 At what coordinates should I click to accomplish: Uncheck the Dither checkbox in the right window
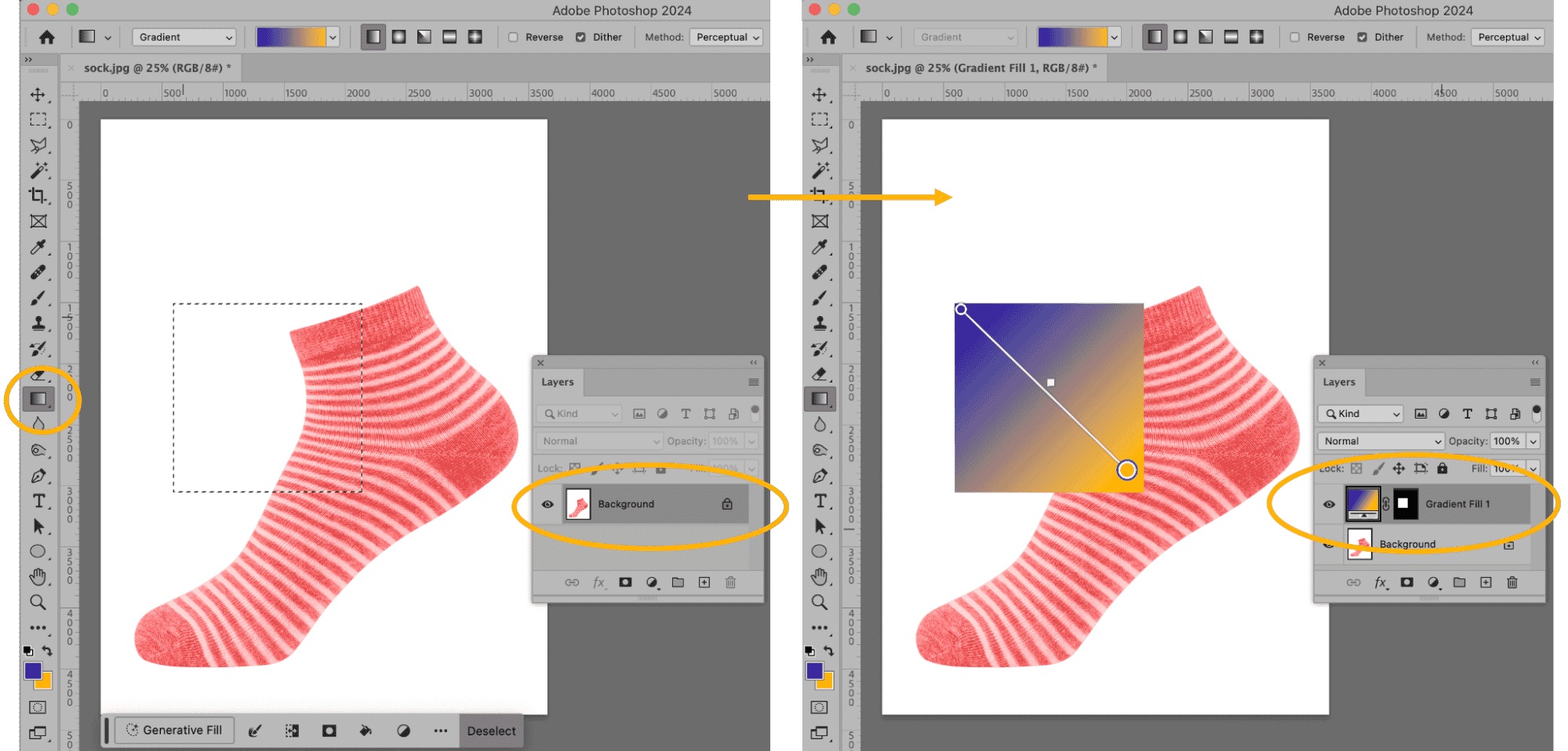pos(1362,37)
